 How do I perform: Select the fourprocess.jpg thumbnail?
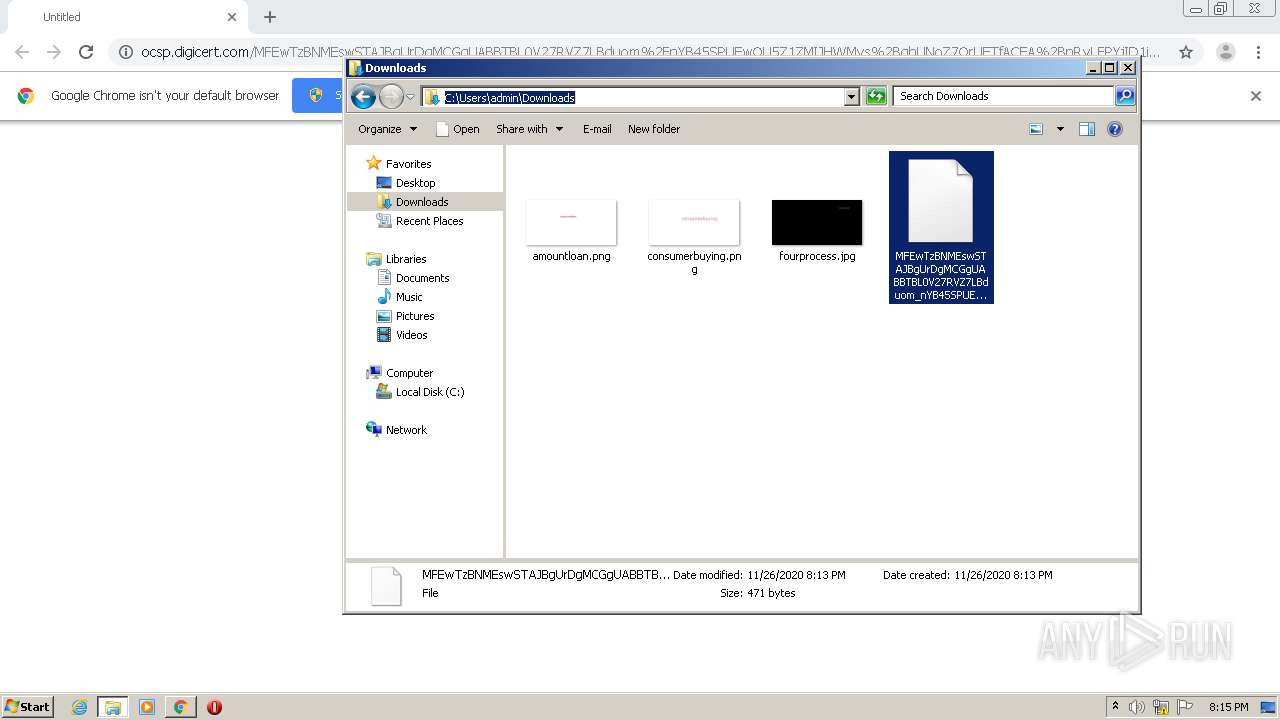817,222
